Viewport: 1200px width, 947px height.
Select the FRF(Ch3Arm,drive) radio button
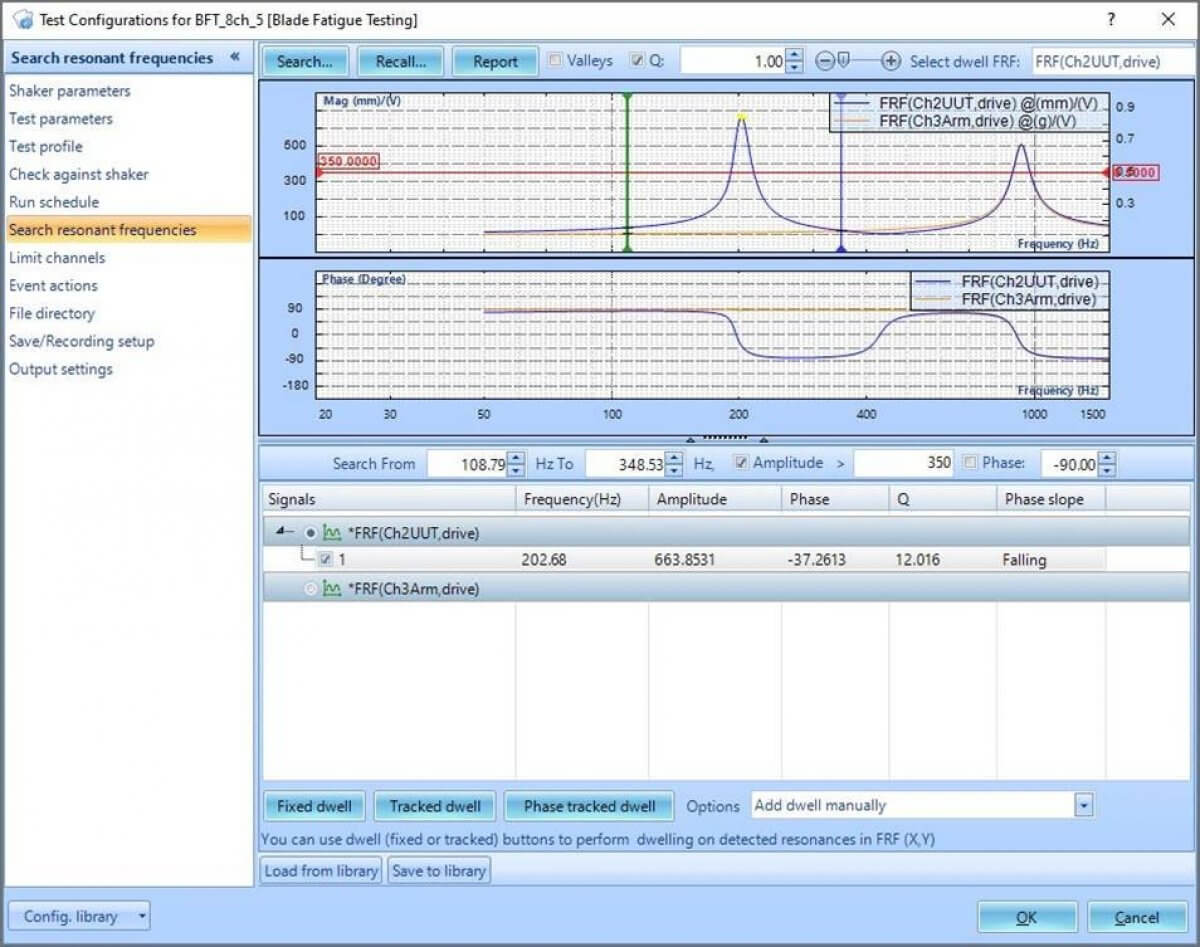310,589
